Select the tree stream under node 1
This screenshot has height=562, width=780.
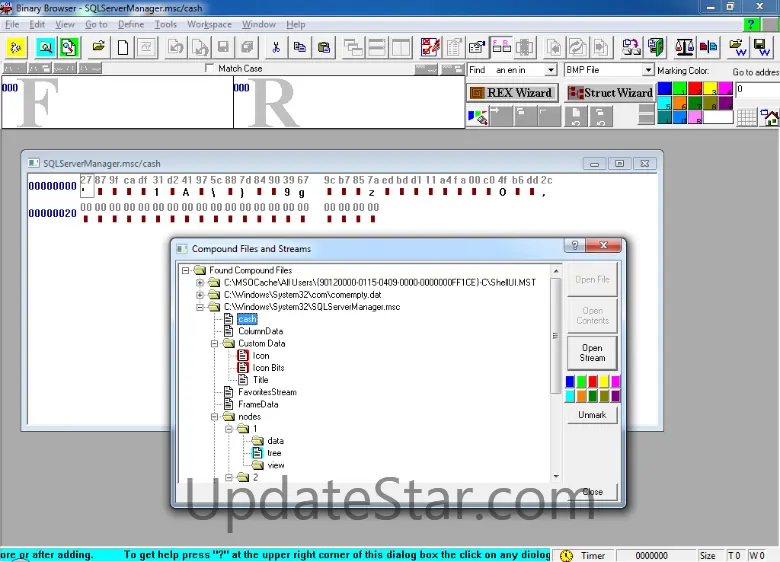tap(274, 454)
